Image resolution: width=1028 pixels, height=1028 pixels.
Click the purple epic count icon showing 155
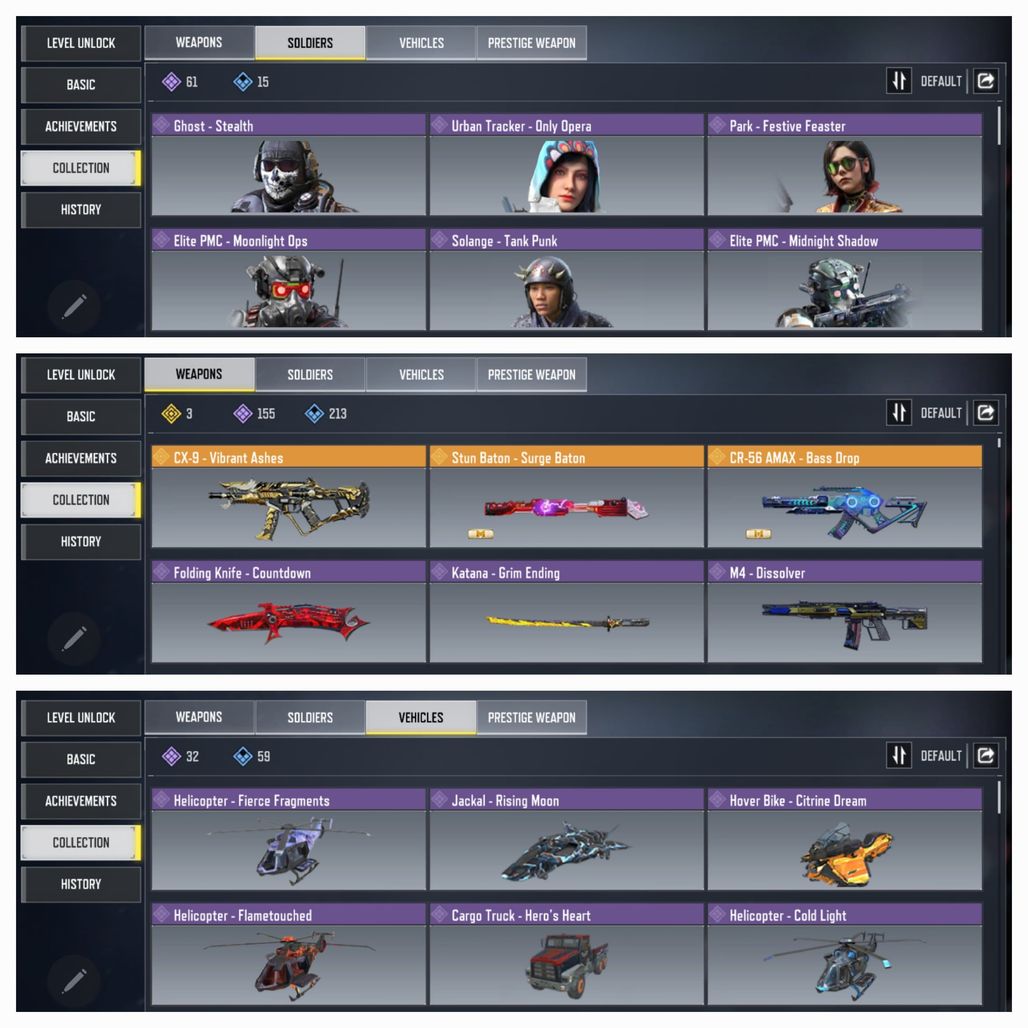coord(243,414)
